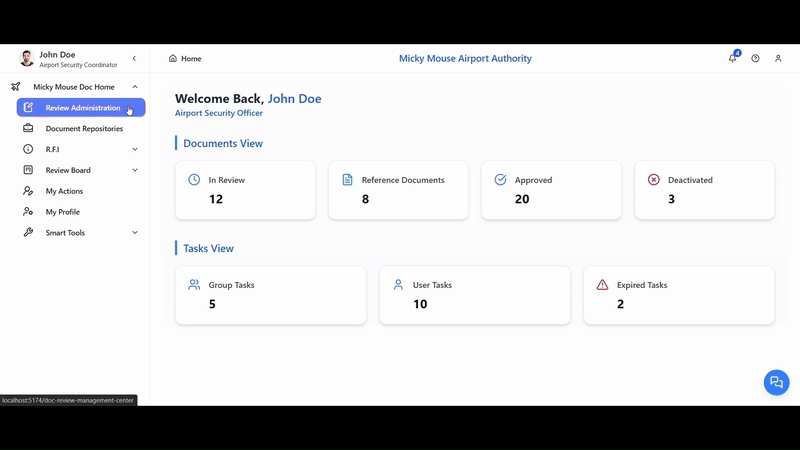The width and height of the screenshot is (800, 450).
Task: Open Smart Tools label in sidebar
Action: [65, 233]
